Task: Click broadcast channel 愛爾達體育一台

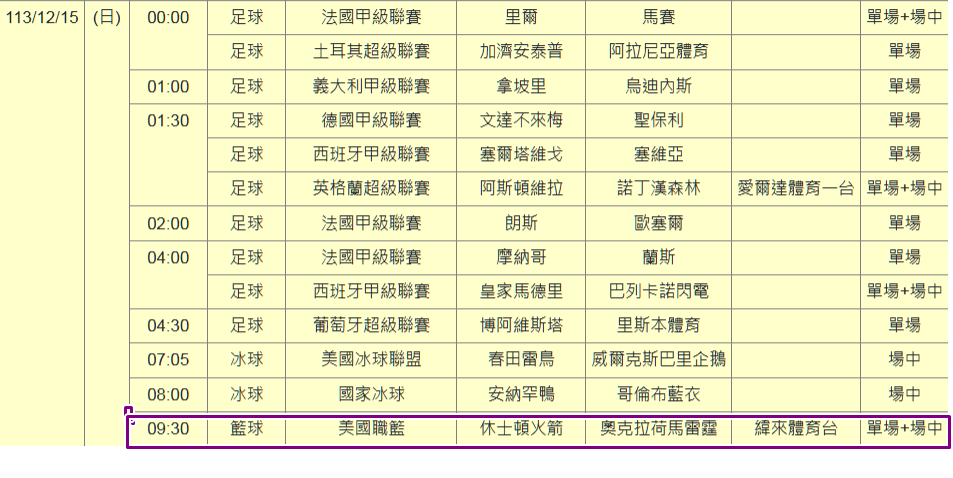Action: click(796, 189)
